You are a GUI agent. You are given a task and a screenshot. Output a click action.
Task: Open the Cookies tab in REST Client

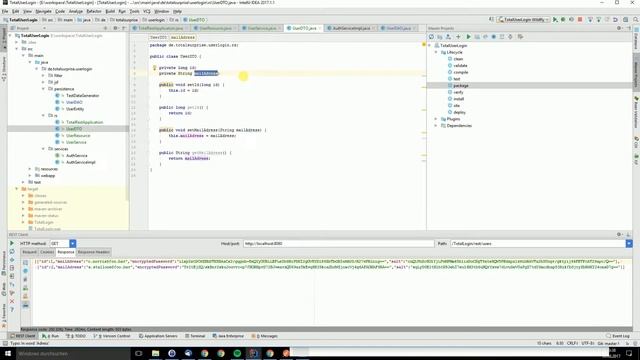click(47, 252)
